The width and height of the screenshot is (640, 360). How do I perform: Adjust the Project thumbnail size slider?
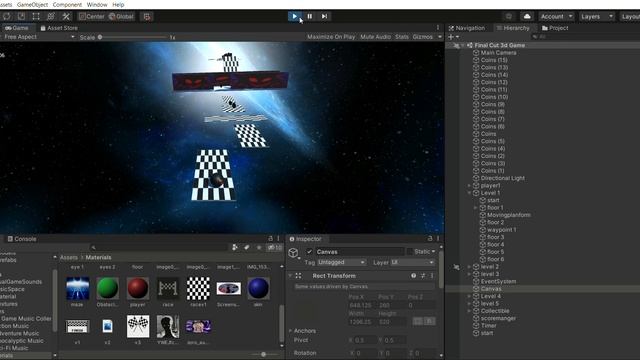[263, 354]
